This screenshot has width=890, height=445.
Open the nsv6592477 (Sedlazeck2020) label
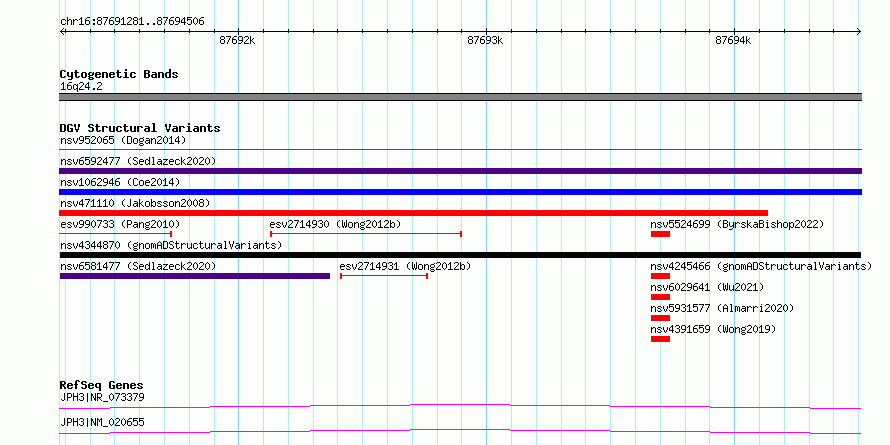(x=138, y=161)
